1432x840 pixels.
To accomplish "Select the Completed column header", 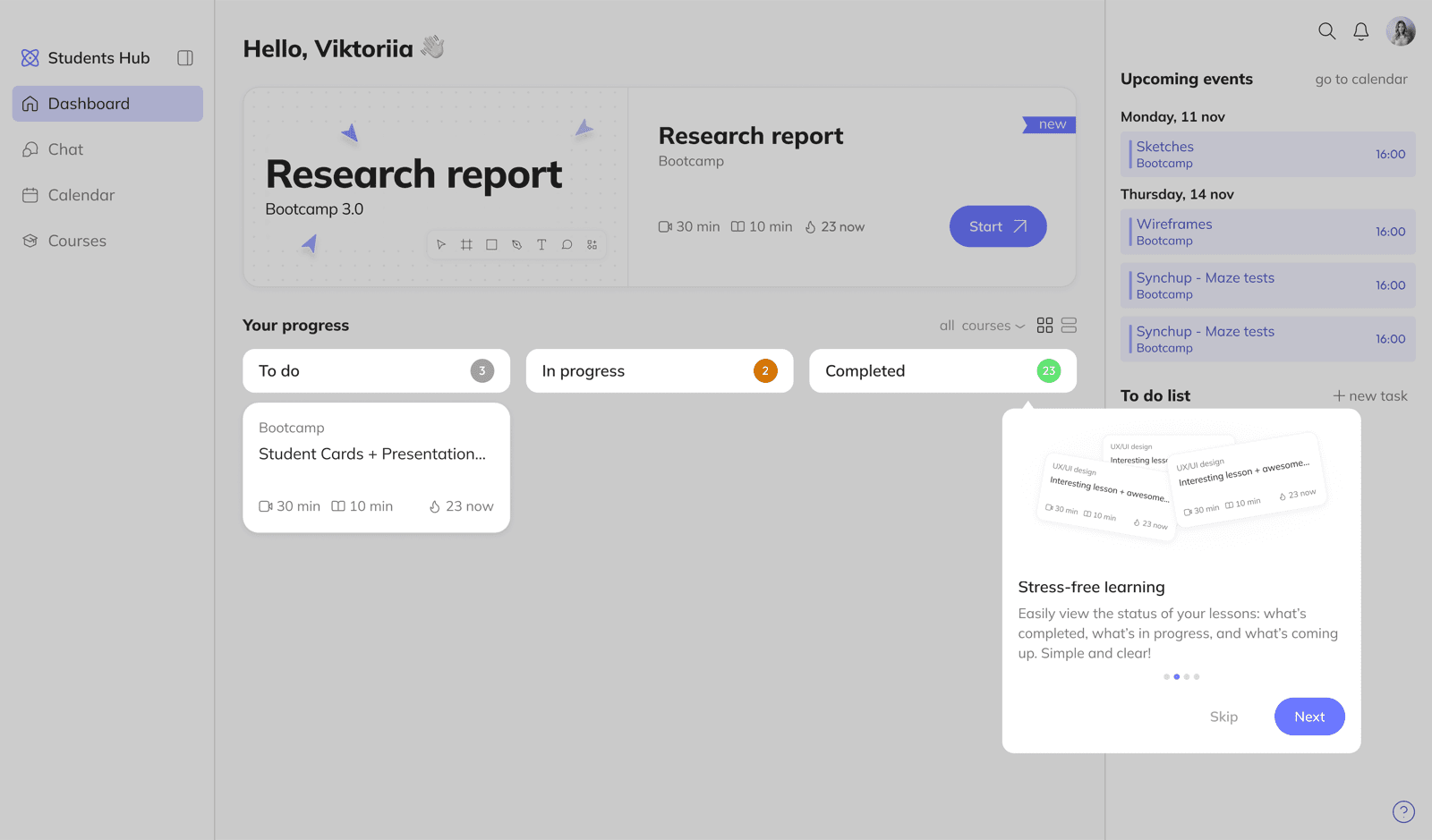I will (942, 370).
